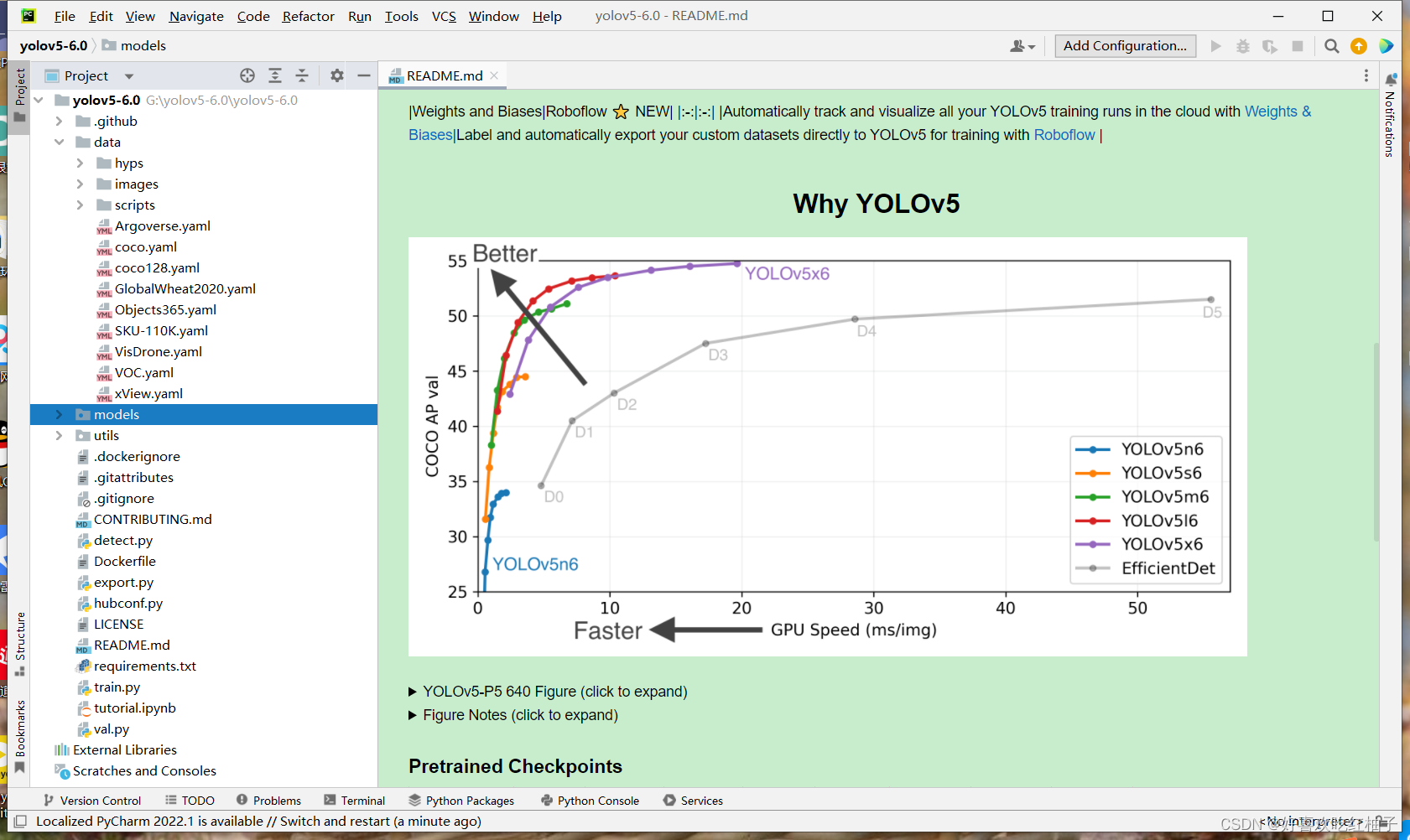Follow the Weights & link
The width and height of the screenshot is (1410, 840).
pos(1277,111)
